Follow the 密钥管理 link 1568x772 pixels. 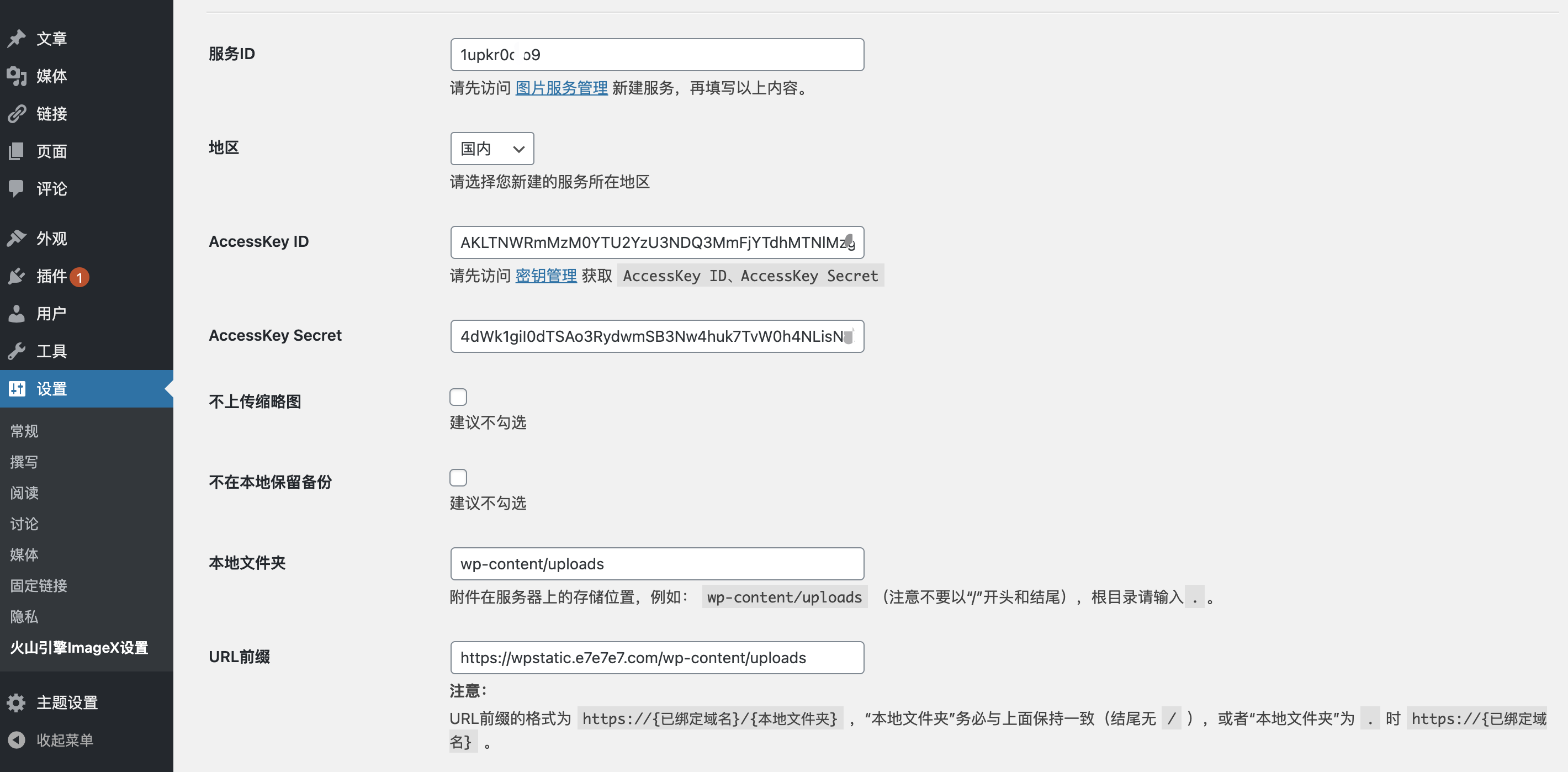click(545, 276)
